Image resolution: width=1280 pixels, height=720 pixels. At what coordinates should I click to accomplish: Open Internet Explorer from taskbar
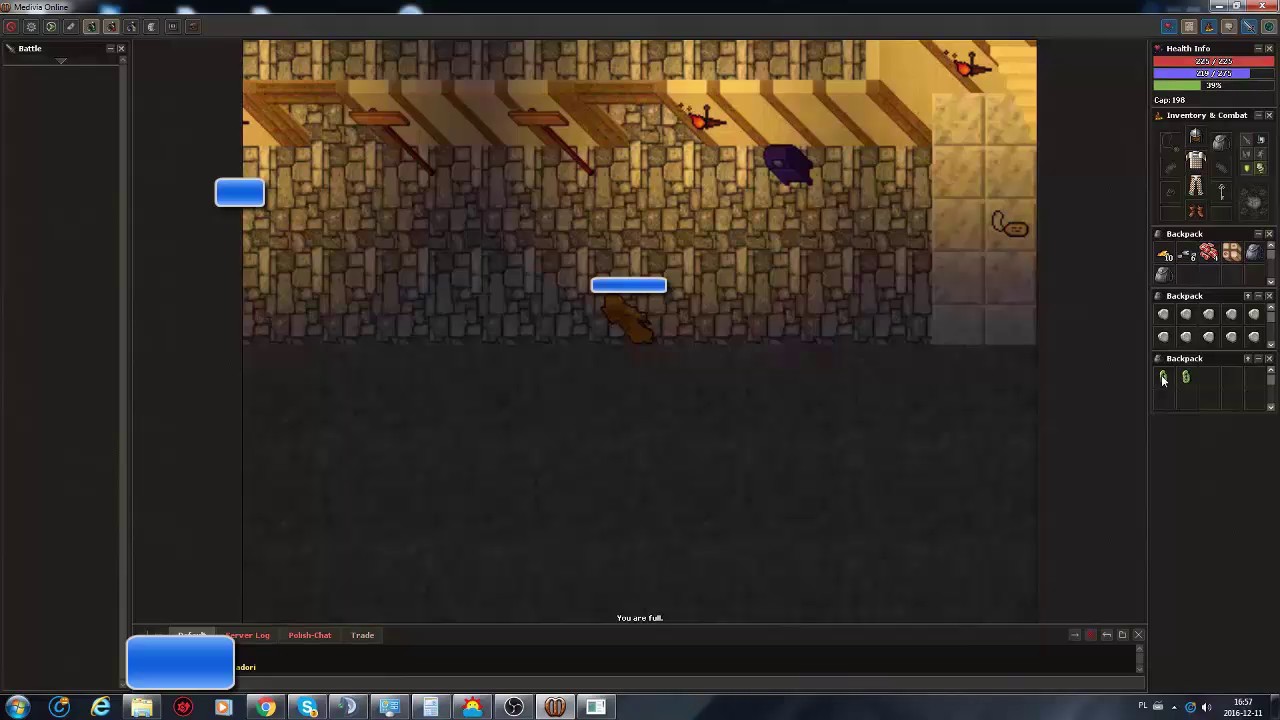101,708
